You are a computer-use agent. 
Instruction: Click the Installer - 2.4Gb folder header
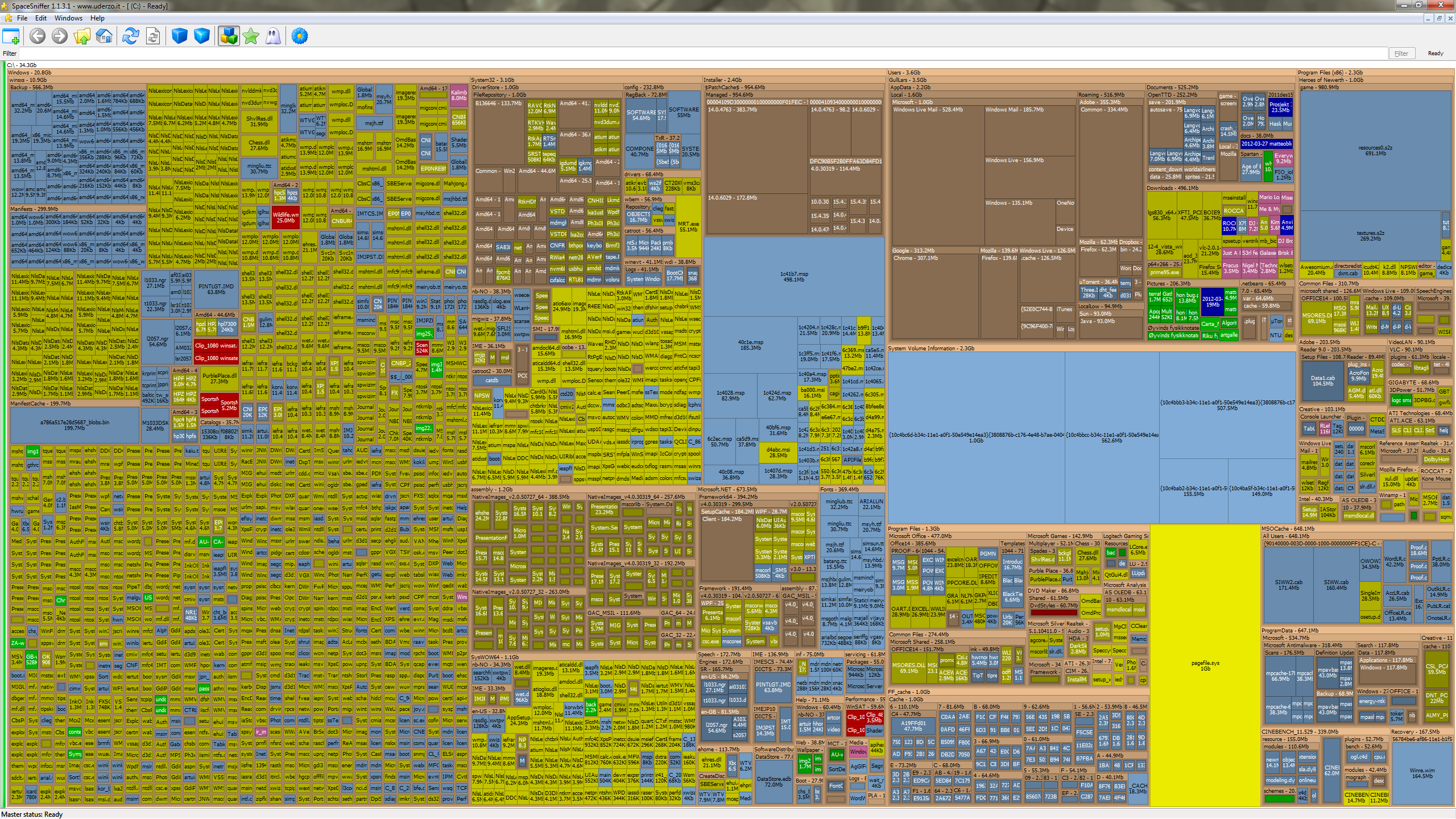pyautogui.click(x=722, y=80)
